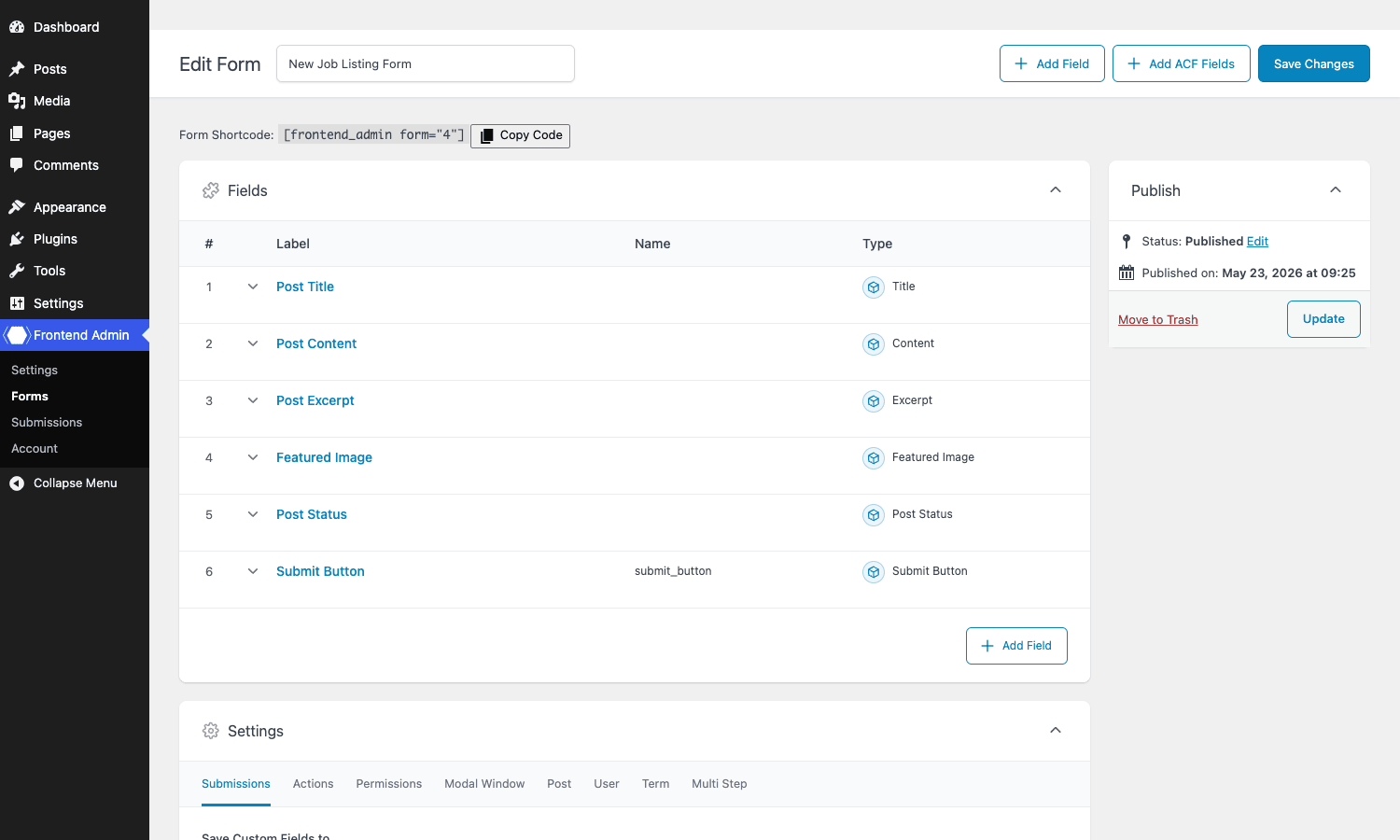Click Add ACF Fields button
1400x840 pixels.
point(1182,63)
